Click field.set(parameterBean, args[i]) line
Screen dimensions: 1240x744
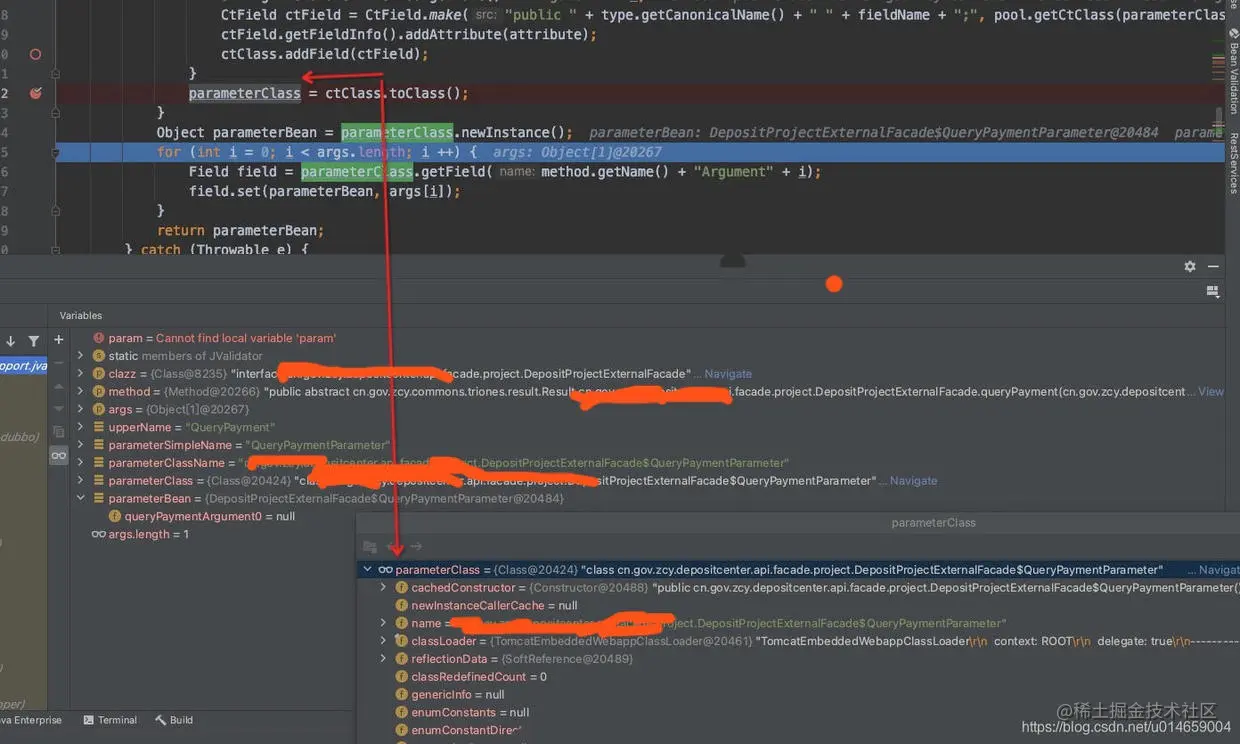coord(324,191)
